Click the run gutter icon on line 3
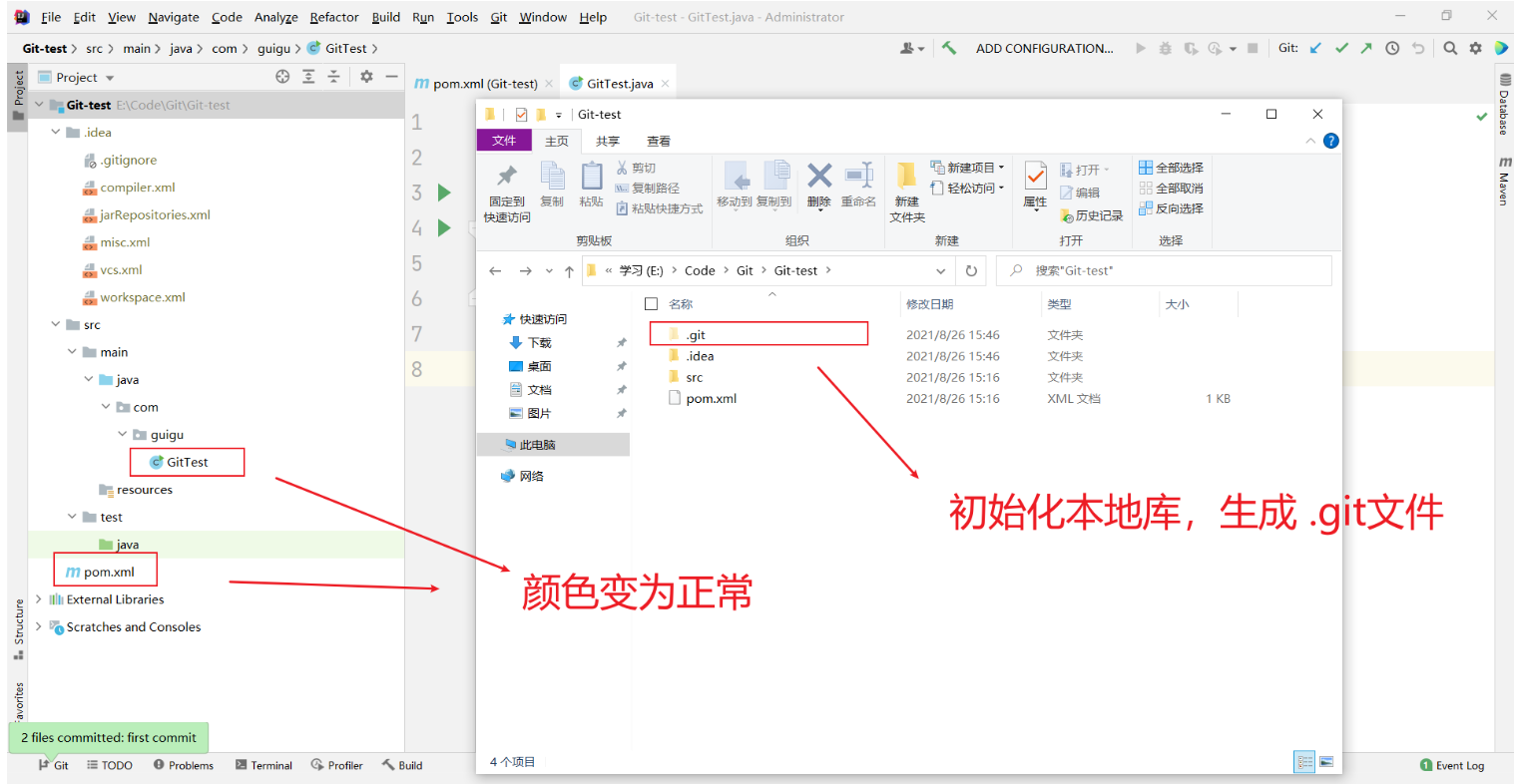 444,193
